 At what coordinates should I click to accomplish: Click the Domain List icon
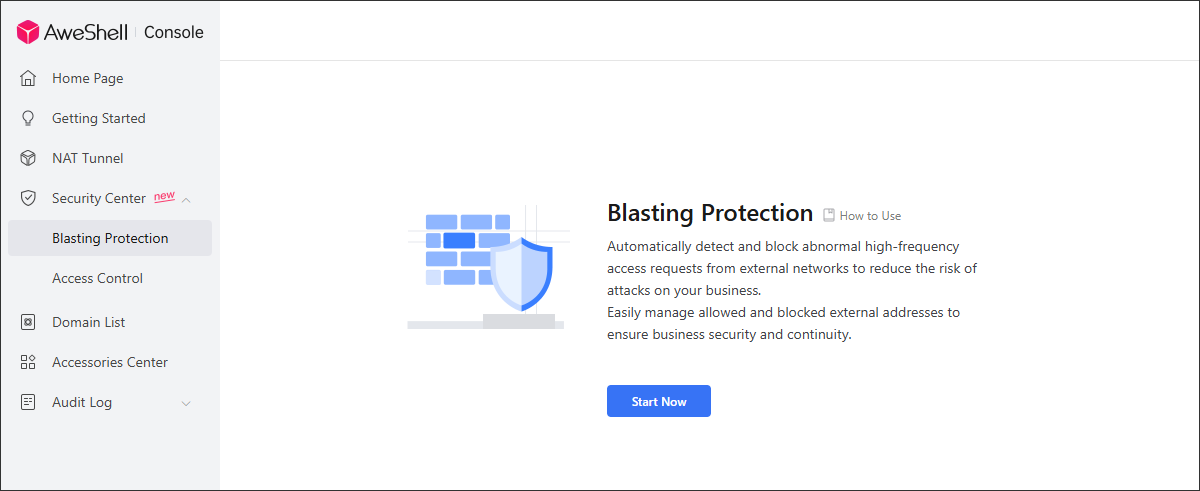click(x=28, y=322)
